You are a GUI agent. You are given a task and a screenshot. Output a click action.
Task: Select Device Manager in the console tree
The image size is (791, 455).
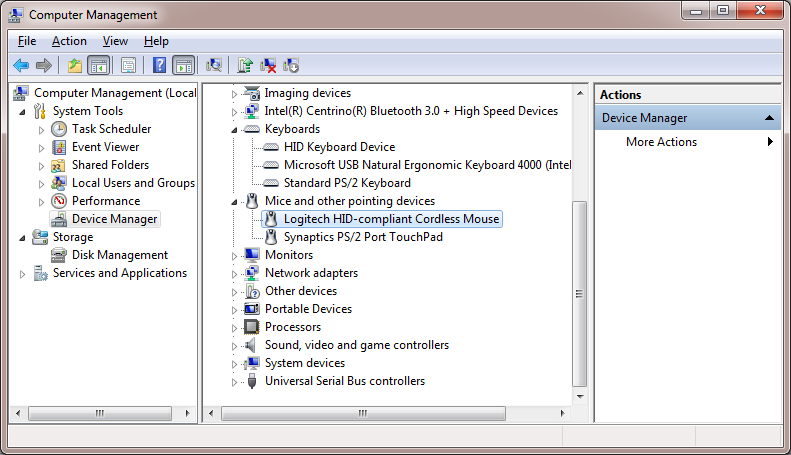pos(115,219)
